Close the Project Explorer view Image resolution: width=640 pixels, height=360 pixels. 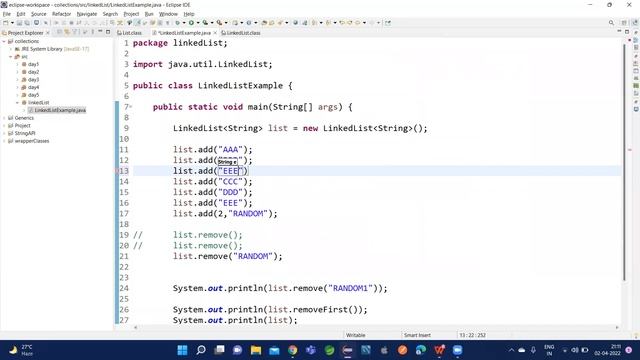pos(48,33)
